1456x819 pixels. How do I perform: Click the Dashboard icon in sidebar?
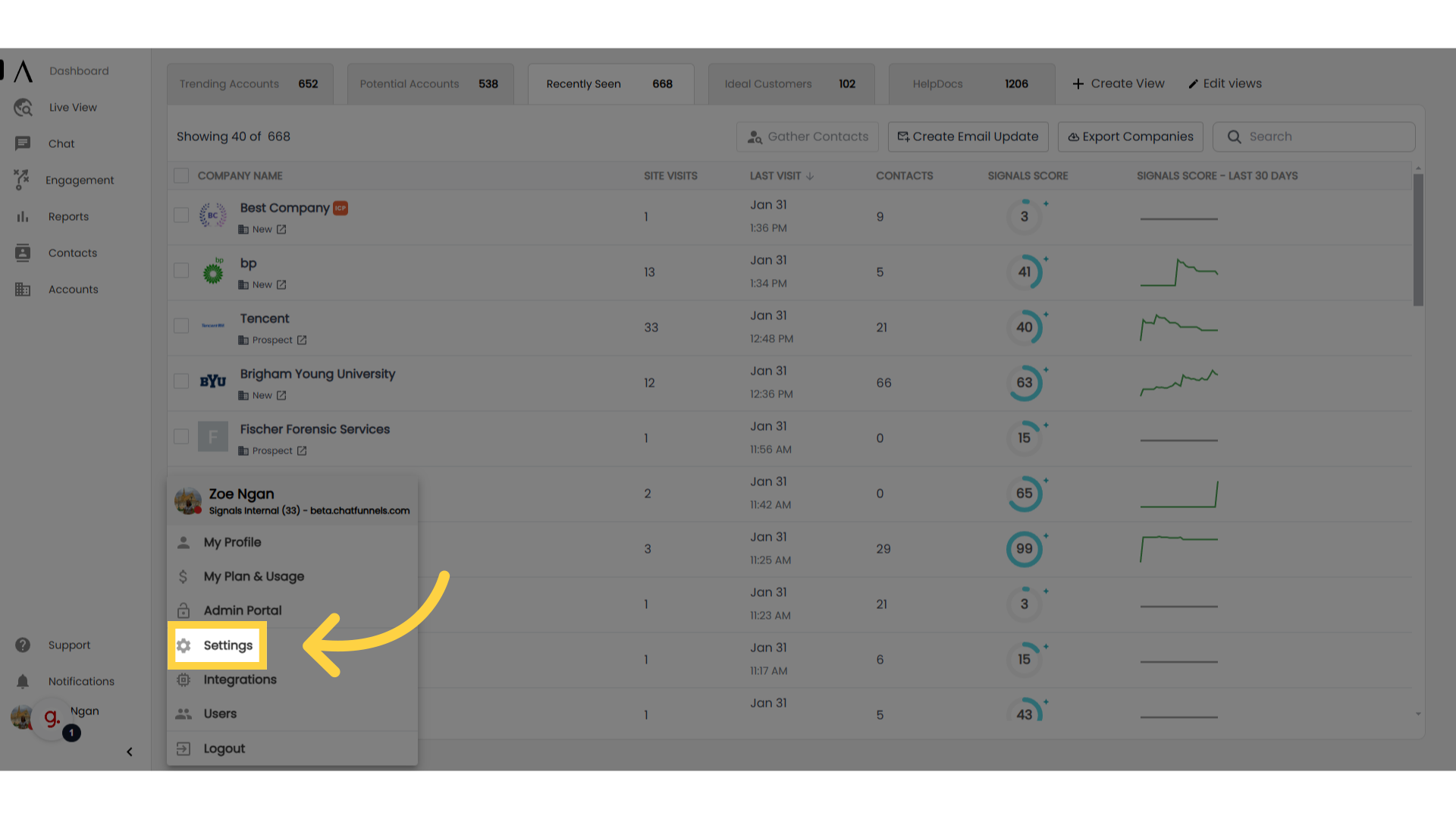[22, 70]
